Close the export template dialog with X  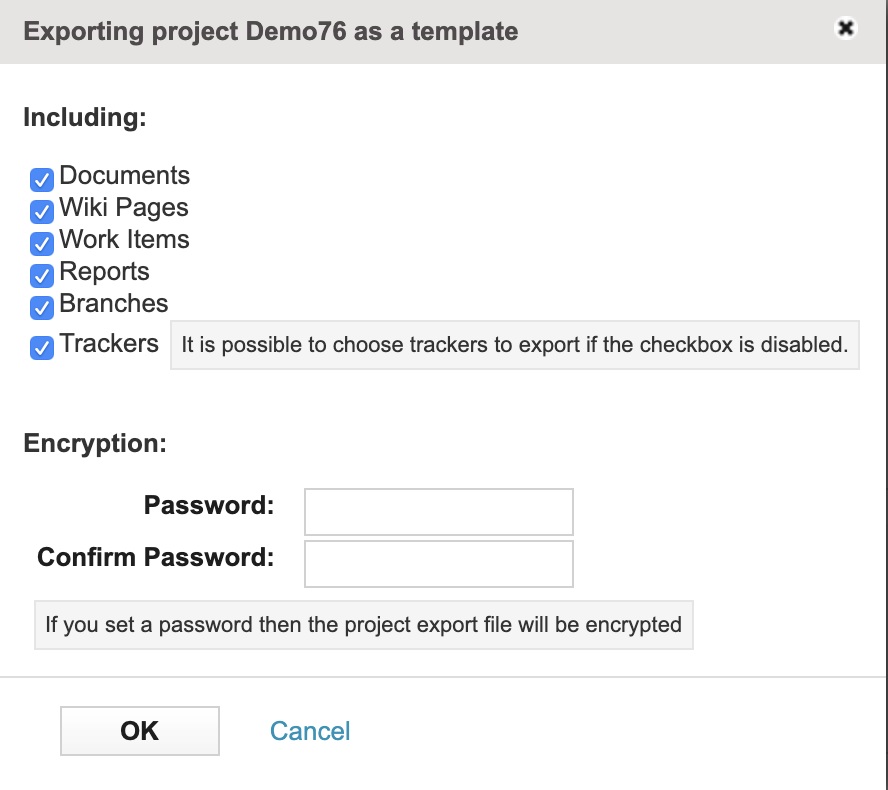click(x=846, y=28)
